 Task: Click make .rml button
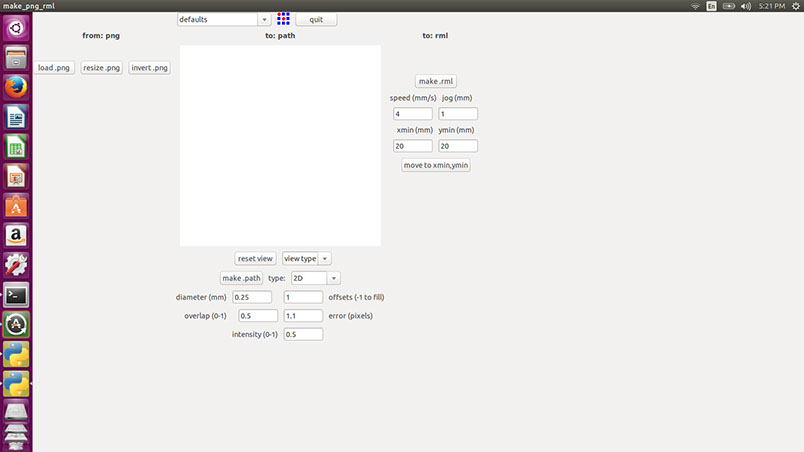pos(435,81)
